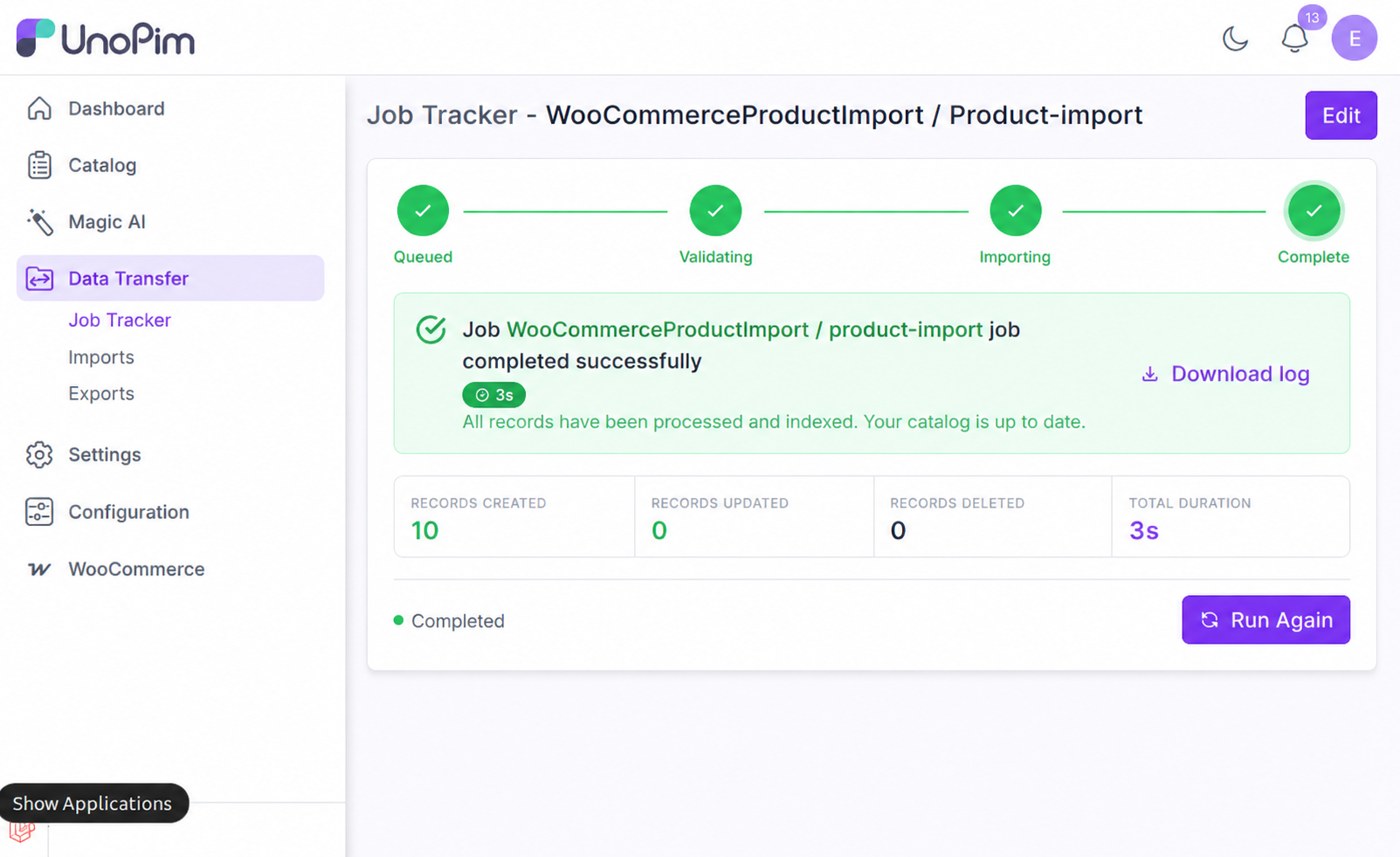Click the Importing step label

click(1015, 257)
